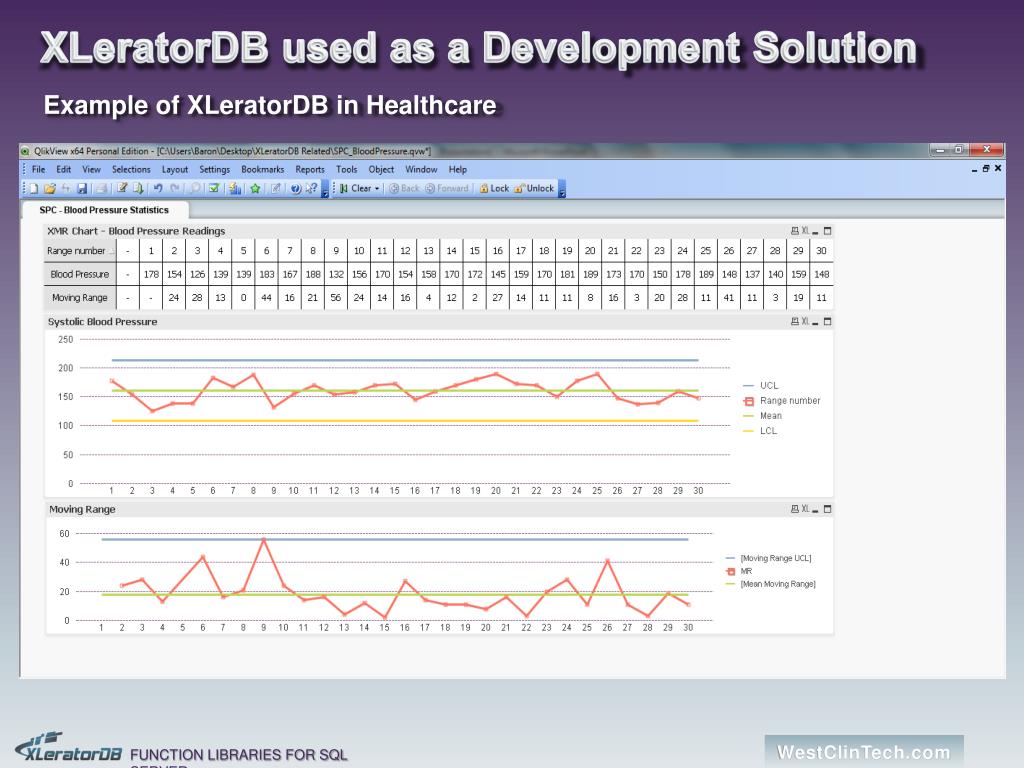Viewport: 1024px width, 768px height.
Task: Print the Moving Range chart
Action: (795, 509)
